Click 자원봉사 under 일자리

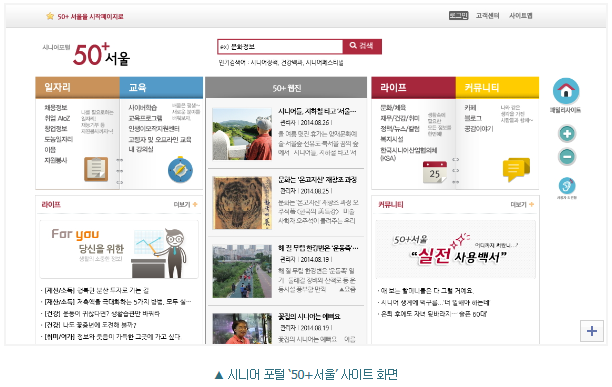click(x=56, y=160)
